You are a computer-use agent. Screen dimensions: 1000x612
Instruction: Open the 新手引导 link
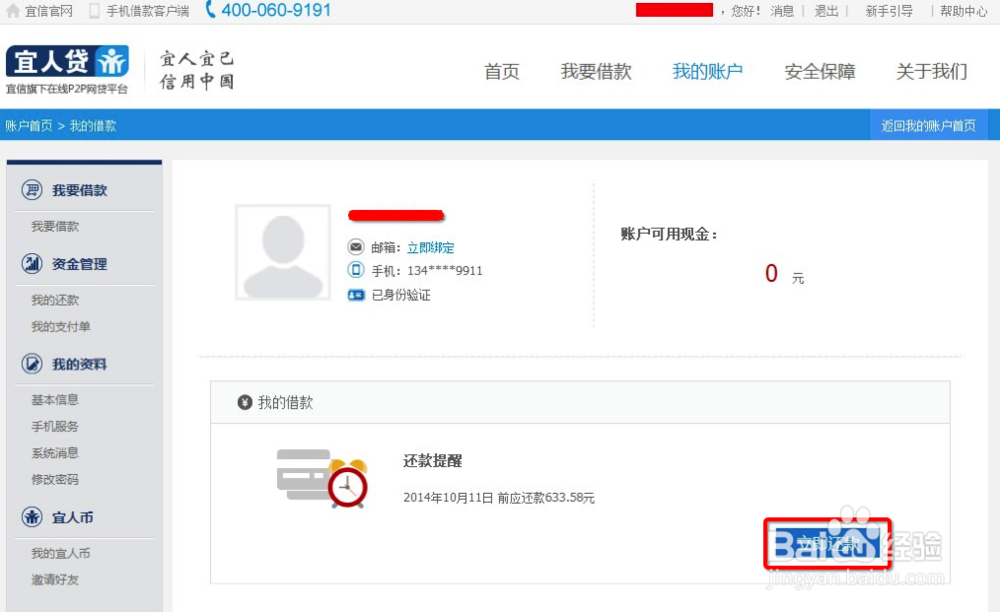click(x=889, y=11)
